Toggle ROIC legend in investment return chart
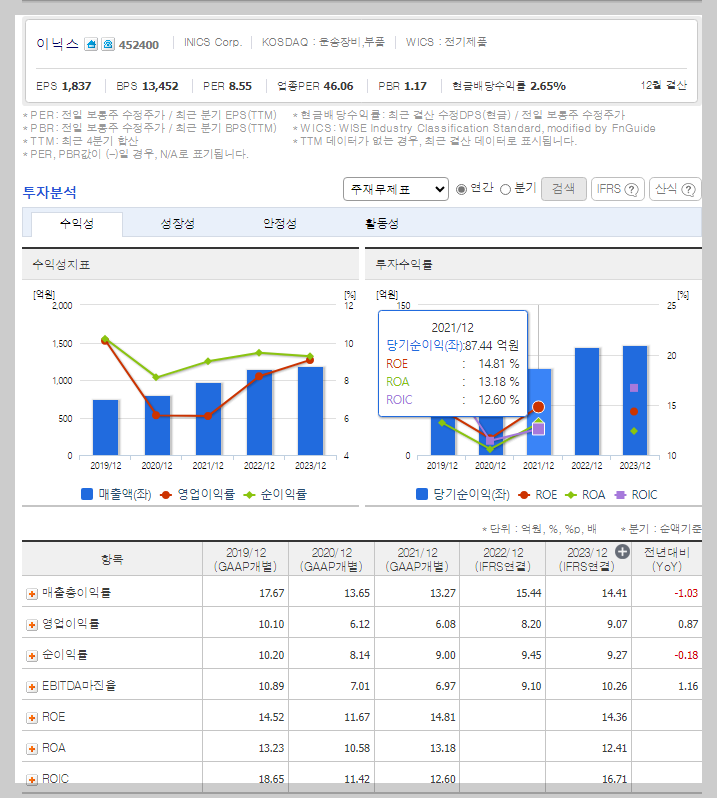Screen dimensions: 717x798 coord(636,495)
